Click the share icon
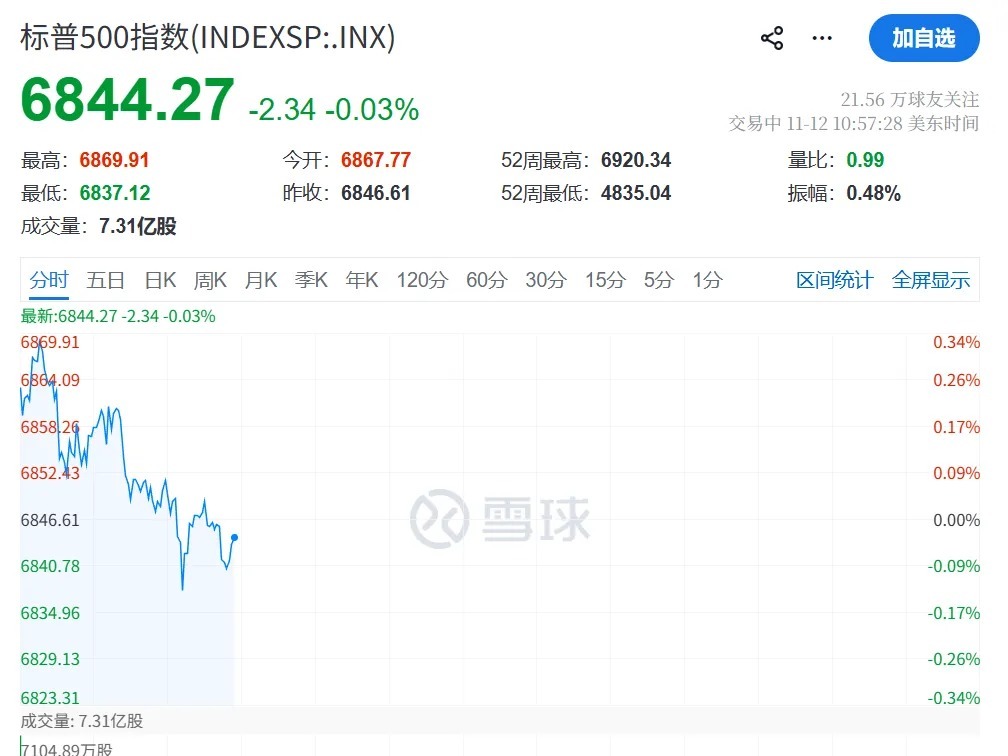The height and width of the screenshot is (756, 1008). (772, 39)
